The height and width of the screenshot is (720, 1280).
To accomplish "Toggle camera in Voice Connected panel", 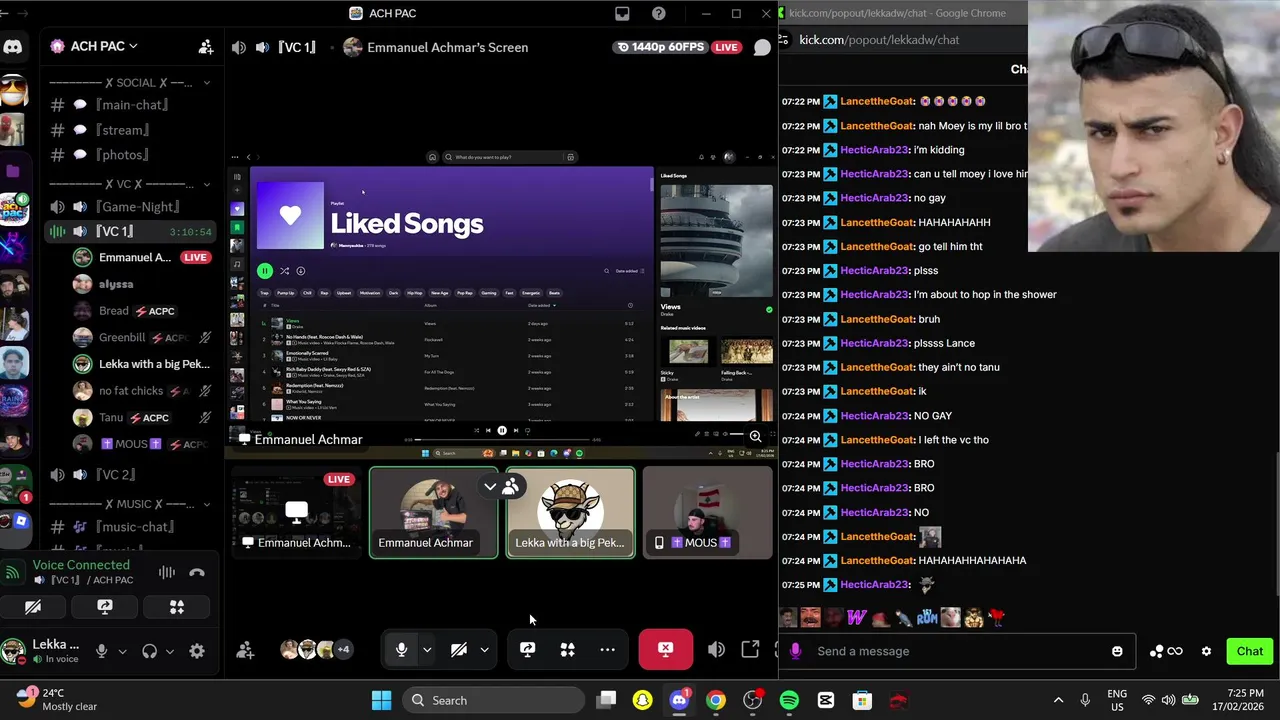I will pyautogui.click(x=33, y=606).
